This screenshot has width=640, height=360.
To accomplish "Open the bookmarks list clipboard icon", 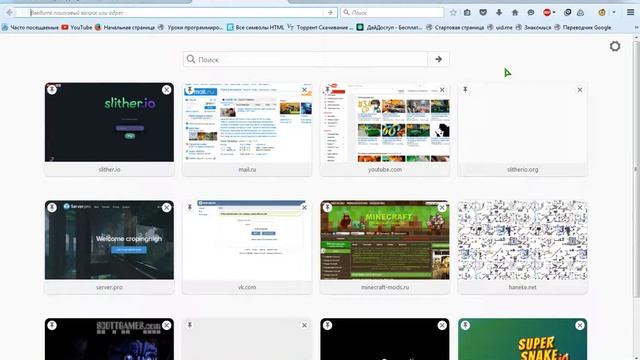I will point(467,13).
